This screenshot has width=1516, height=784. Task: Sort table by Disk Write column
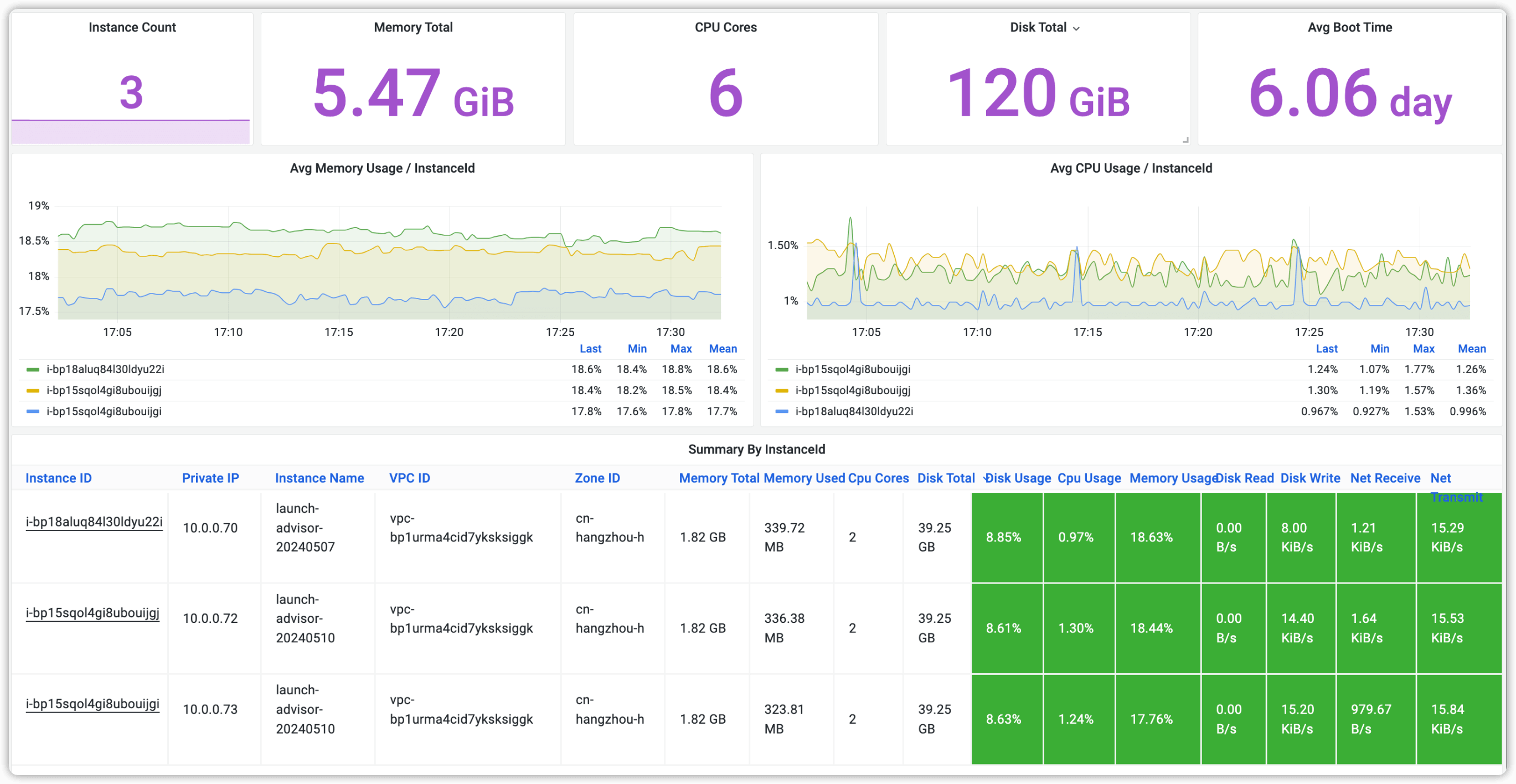click(1310, 478)
